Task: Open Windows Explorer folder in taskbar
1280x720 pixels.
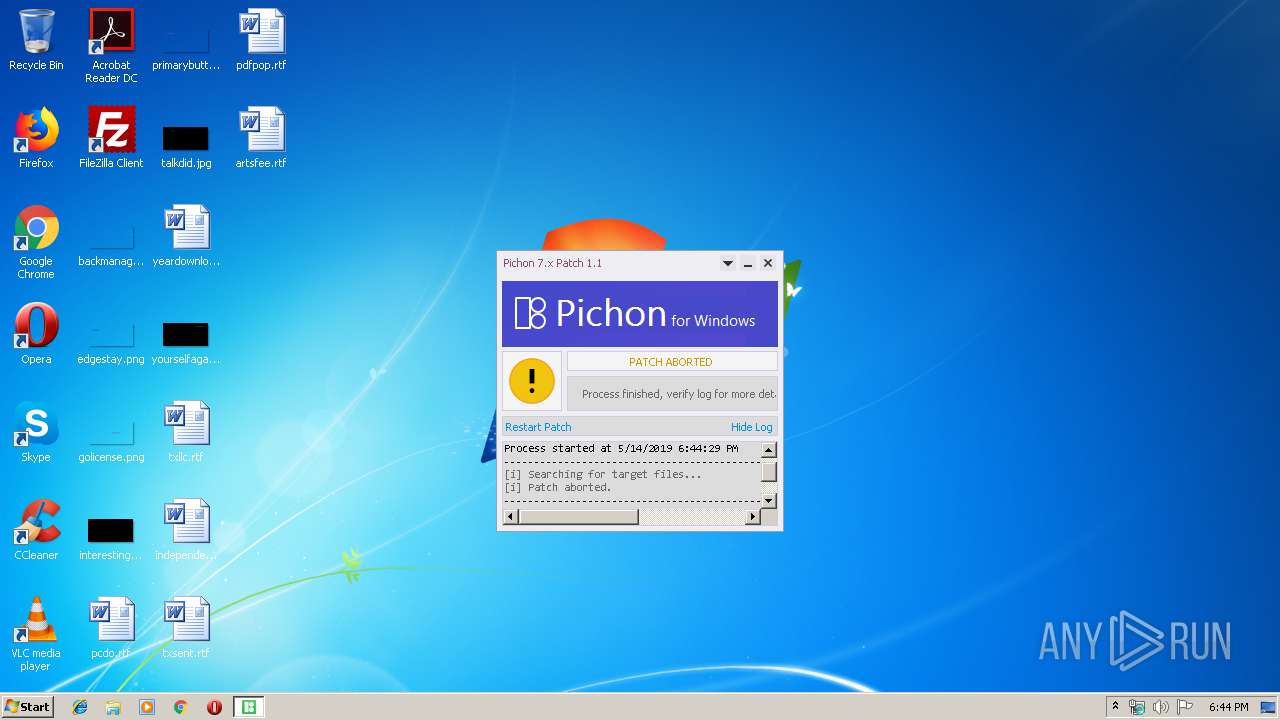Action: (113, 707)
